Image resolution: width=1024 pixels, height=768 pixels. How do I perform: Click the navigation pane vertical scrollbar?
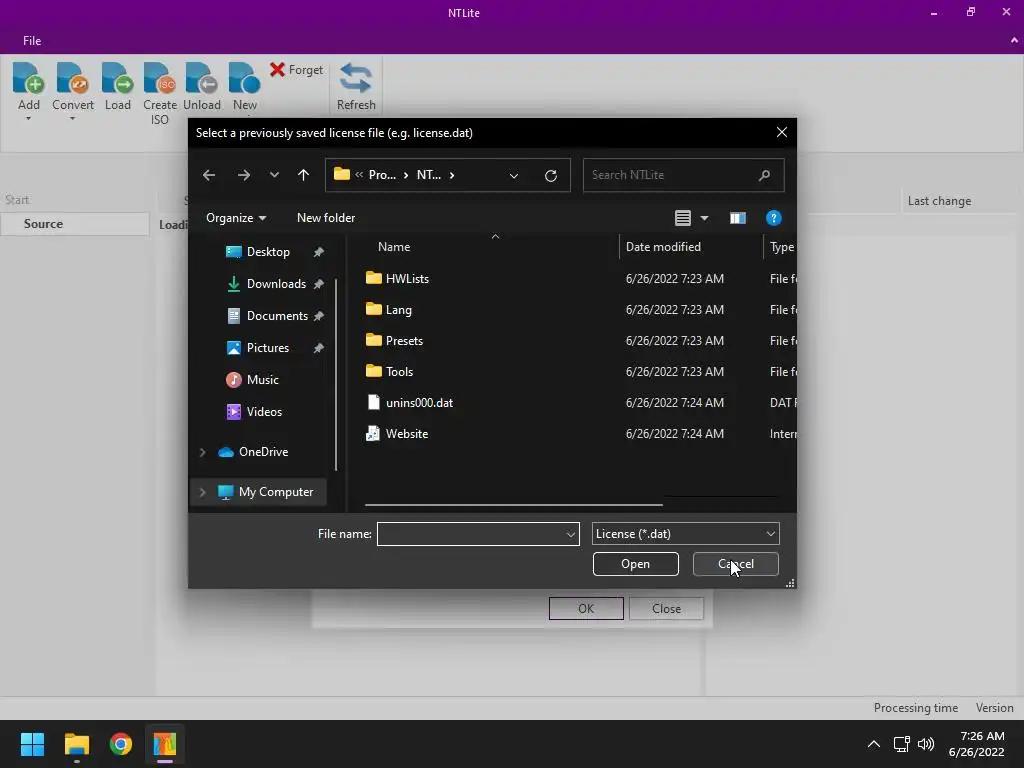(x=336, y=374)
